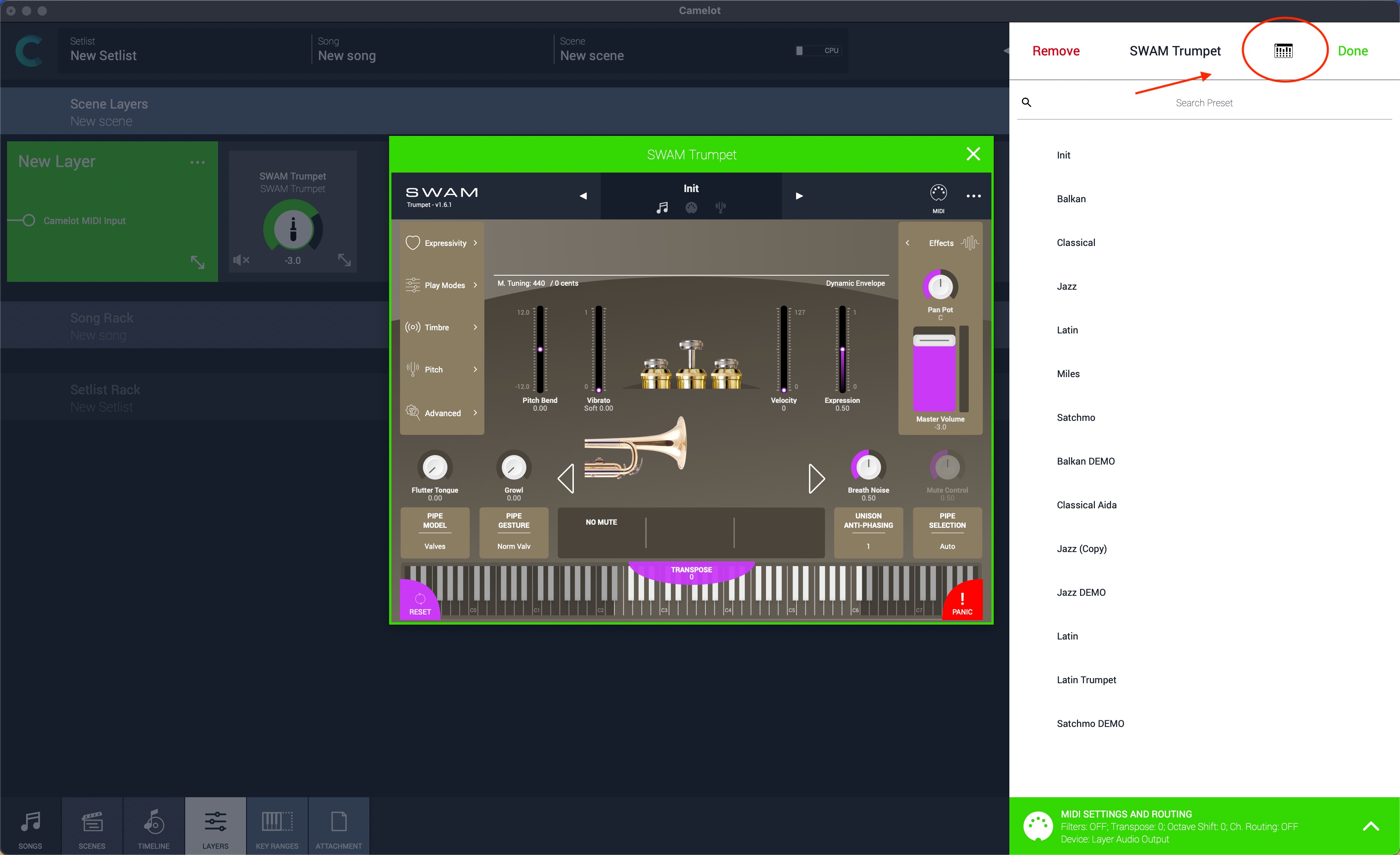1400x855 pixels.
Task: Open the keyboard icon in preset panel header
Action: tap(1283, 51)
